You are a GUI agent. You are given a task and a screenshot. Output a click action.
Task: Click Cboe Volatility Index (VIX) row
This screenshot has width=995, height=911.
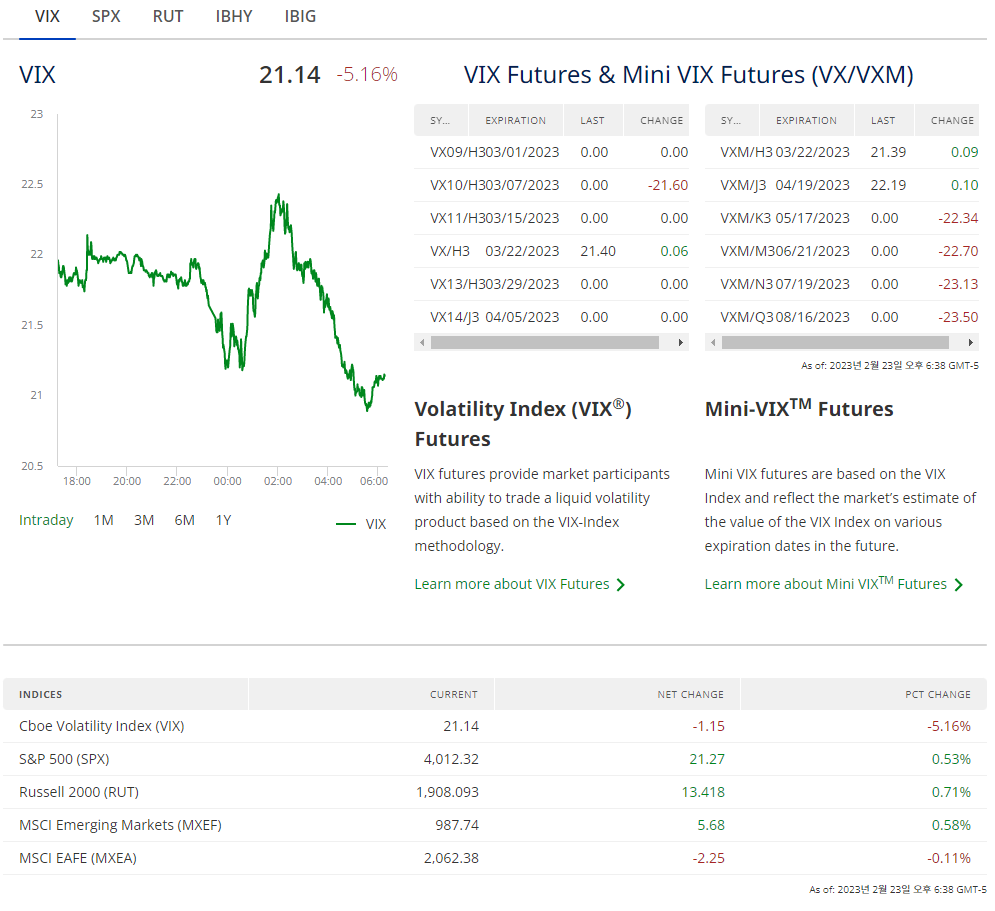pos(495,726)
